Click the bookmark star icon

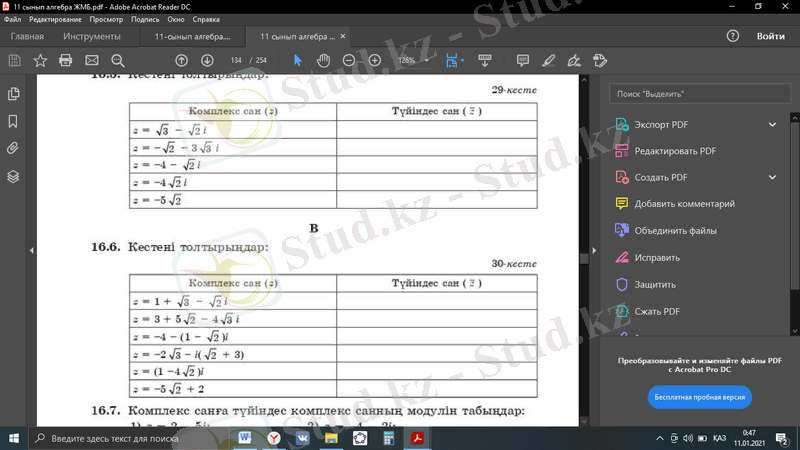[x=40, y=60]
